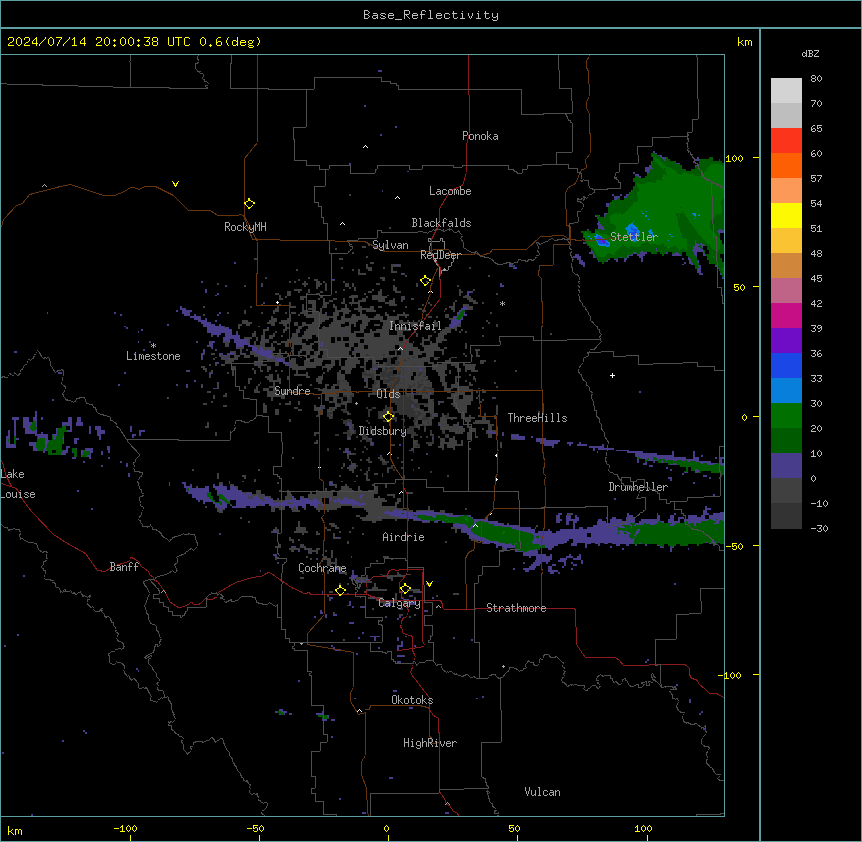
Task: Select the orange 57-60 dBZ legend swatch
Action: tap(786, 165)
